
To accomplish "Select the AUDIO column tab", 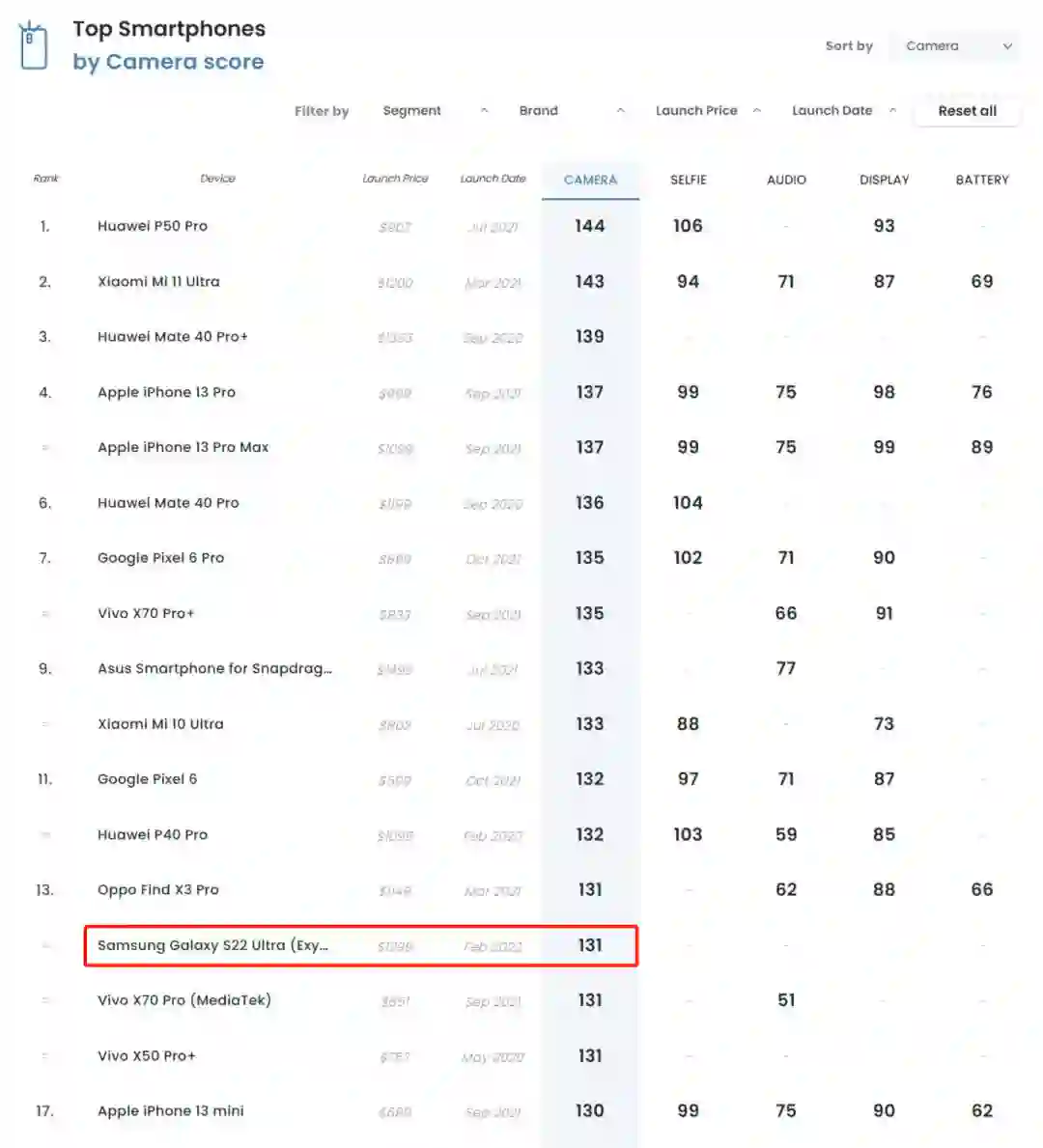I will tap(786, 181).
